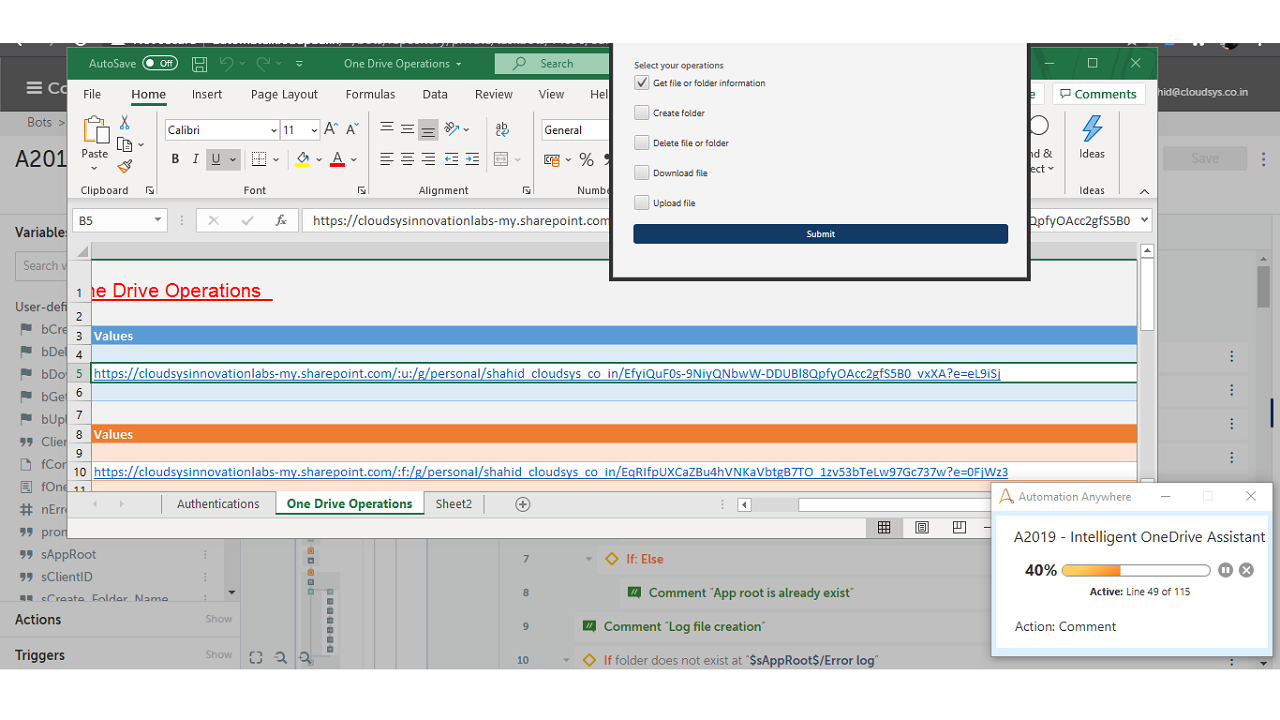Check the Delete file or folder checkbox
Image resolution: width=1280 pixels, height=720 pixels.
pos(642,143)
